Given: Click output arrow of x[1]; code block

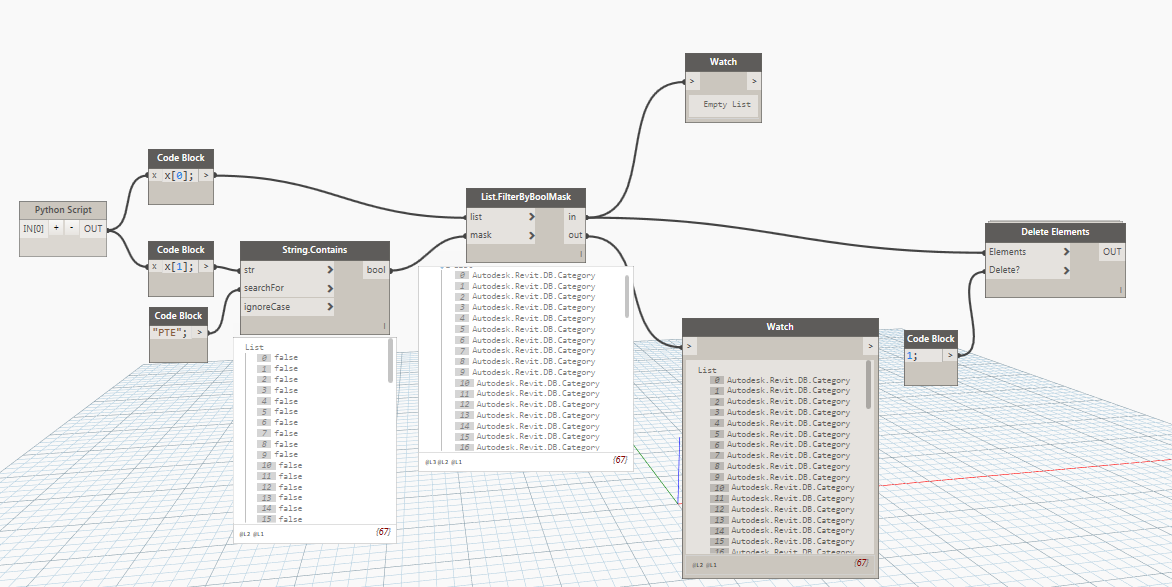Looking at the screenshot, I should point(206,266).
